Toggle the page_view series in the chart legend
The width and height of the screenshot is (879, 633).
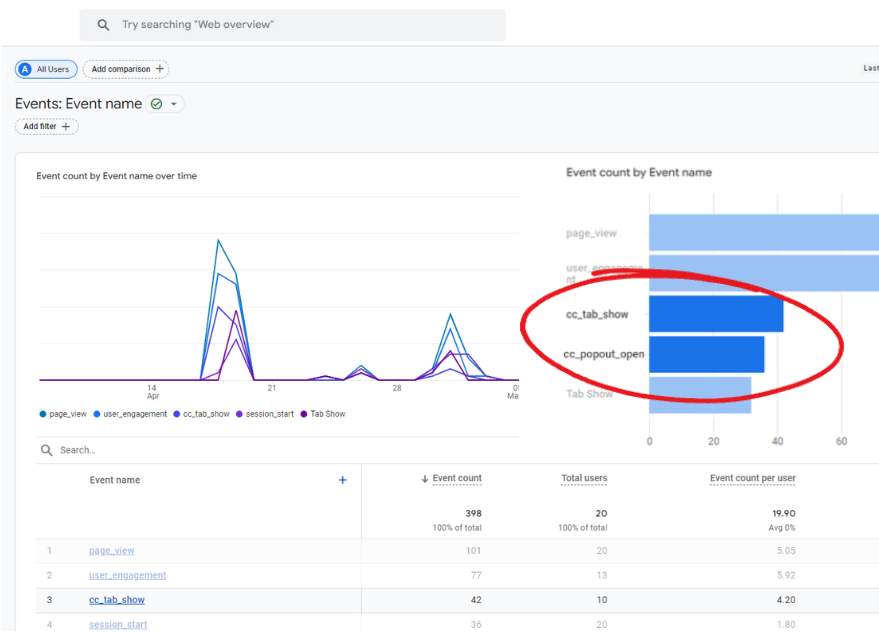[41, 413]
